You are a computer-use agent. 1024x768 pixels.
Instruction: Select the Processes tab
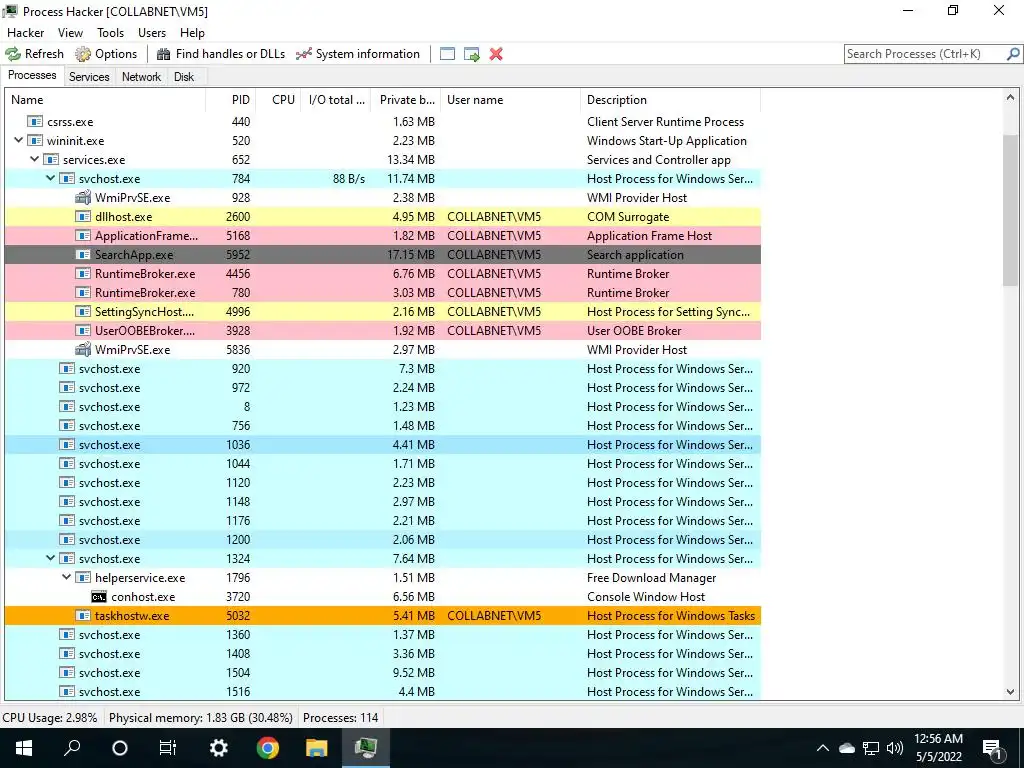click(32, 75)
